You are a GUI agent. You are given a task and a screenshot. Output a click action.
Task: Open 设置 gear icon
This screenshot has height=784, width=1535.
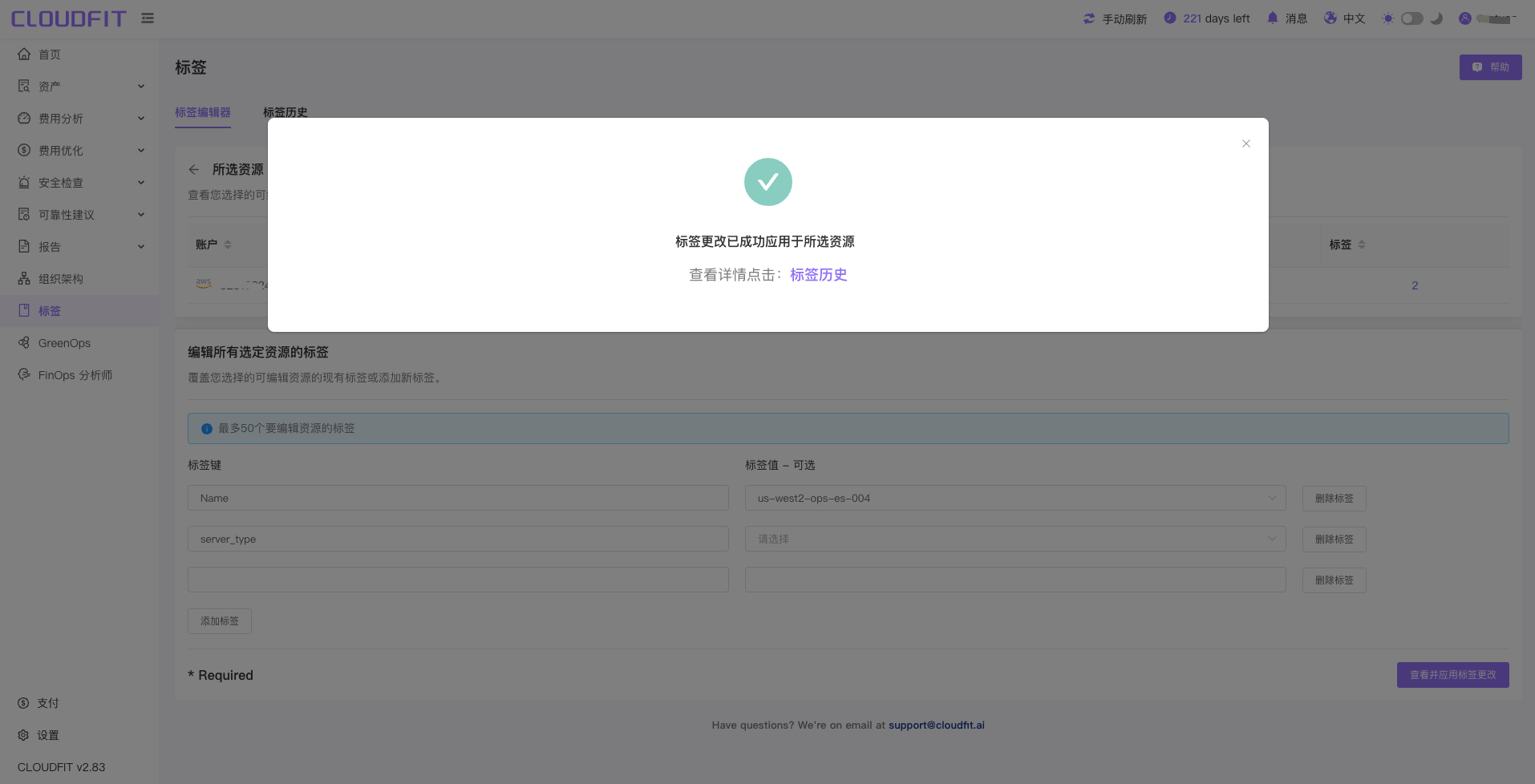click(x=23, y=735)
